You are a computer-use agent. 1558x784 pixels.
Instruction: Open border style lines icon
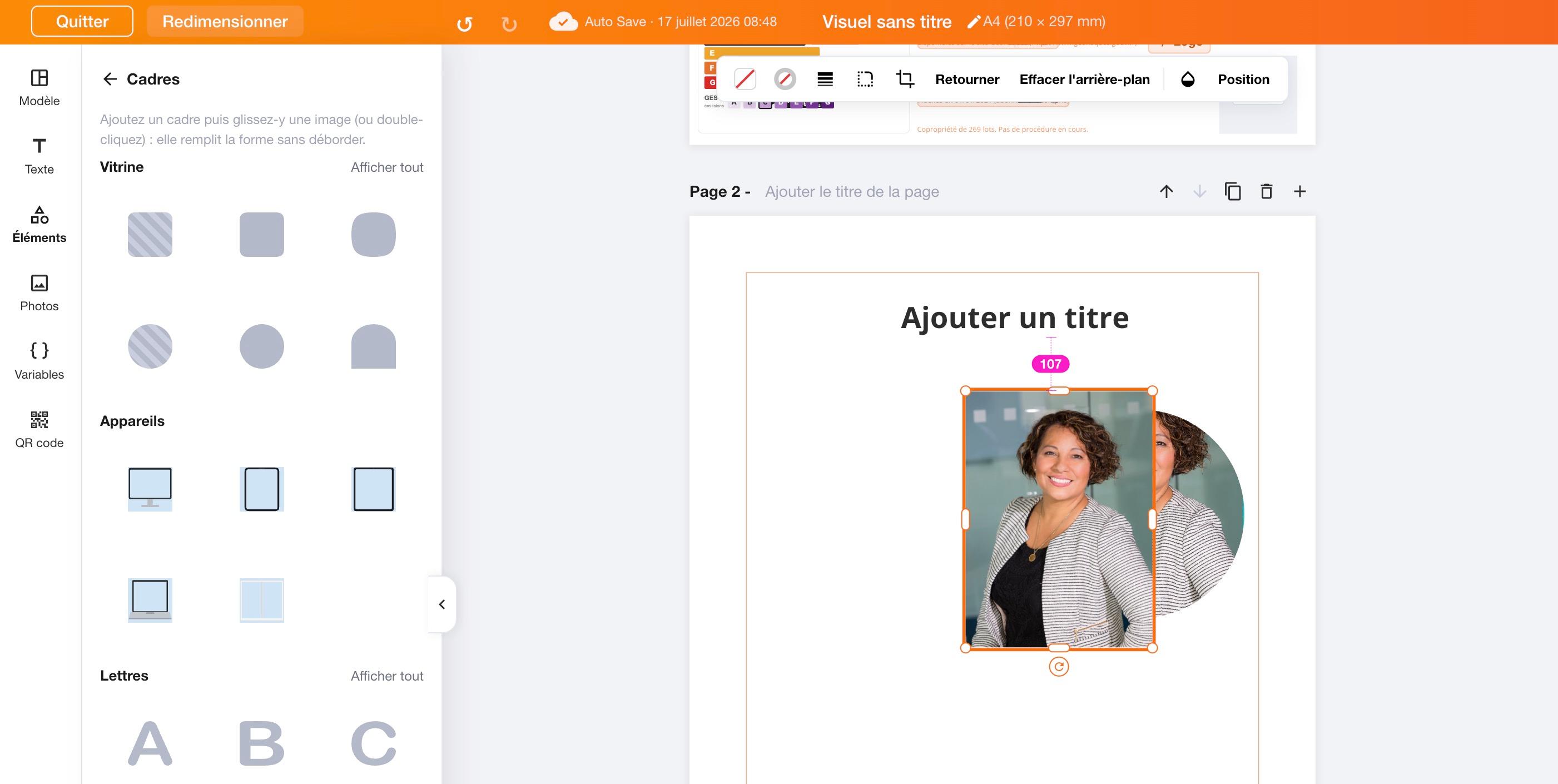coord(825,80)
